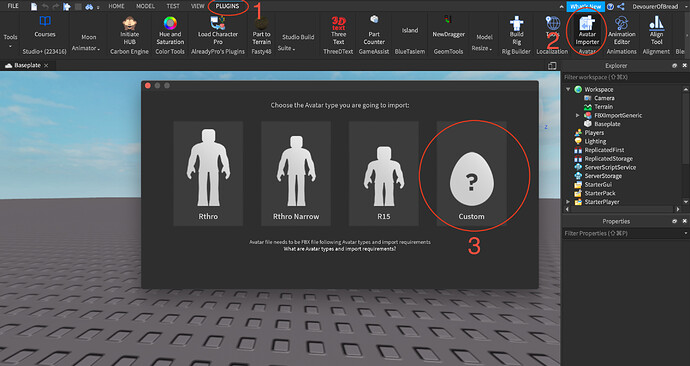The image size is (690, 366).
Task: Open the FILE menu
Action: coord(13,6)
